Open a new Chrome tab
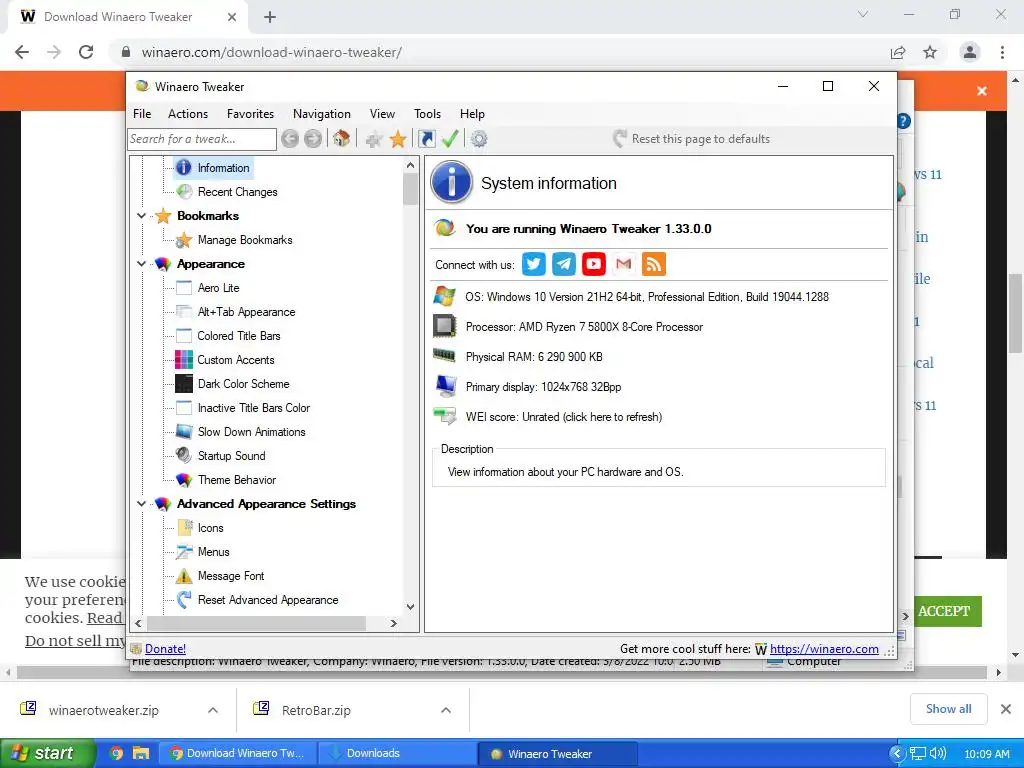This screenshot has width=1024, height=768. [x=270, y=17]
